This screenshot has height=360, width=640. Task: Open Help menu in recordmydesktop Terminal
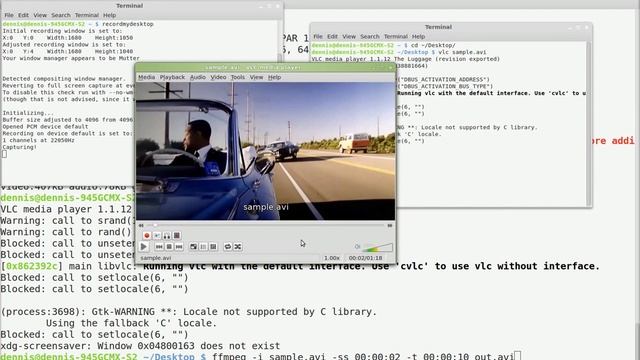click(x=109, y=15)
